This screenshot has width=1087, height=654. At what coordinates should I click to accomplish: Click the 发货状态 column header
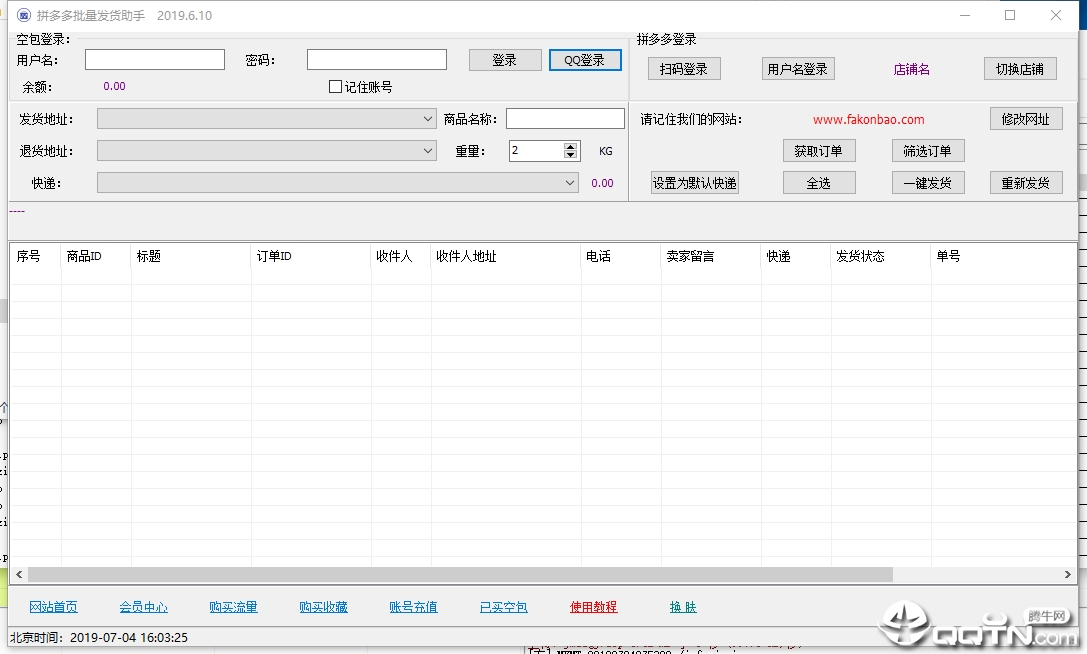tap(880, 256)
